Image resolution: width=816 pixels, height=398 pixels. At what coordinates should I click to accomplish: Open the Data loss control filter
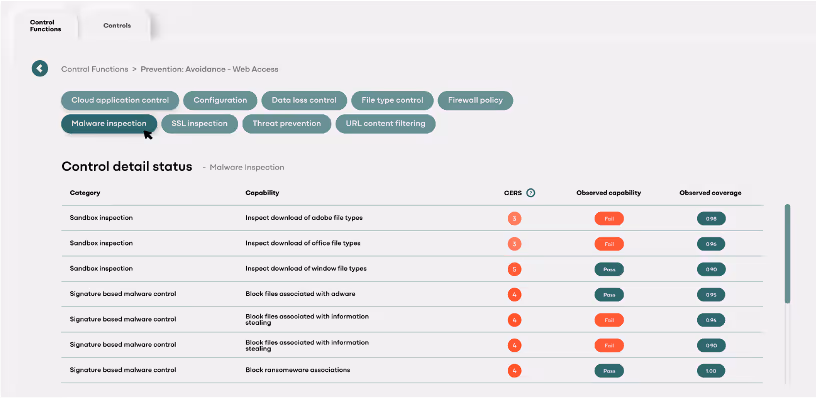(304, 100)
